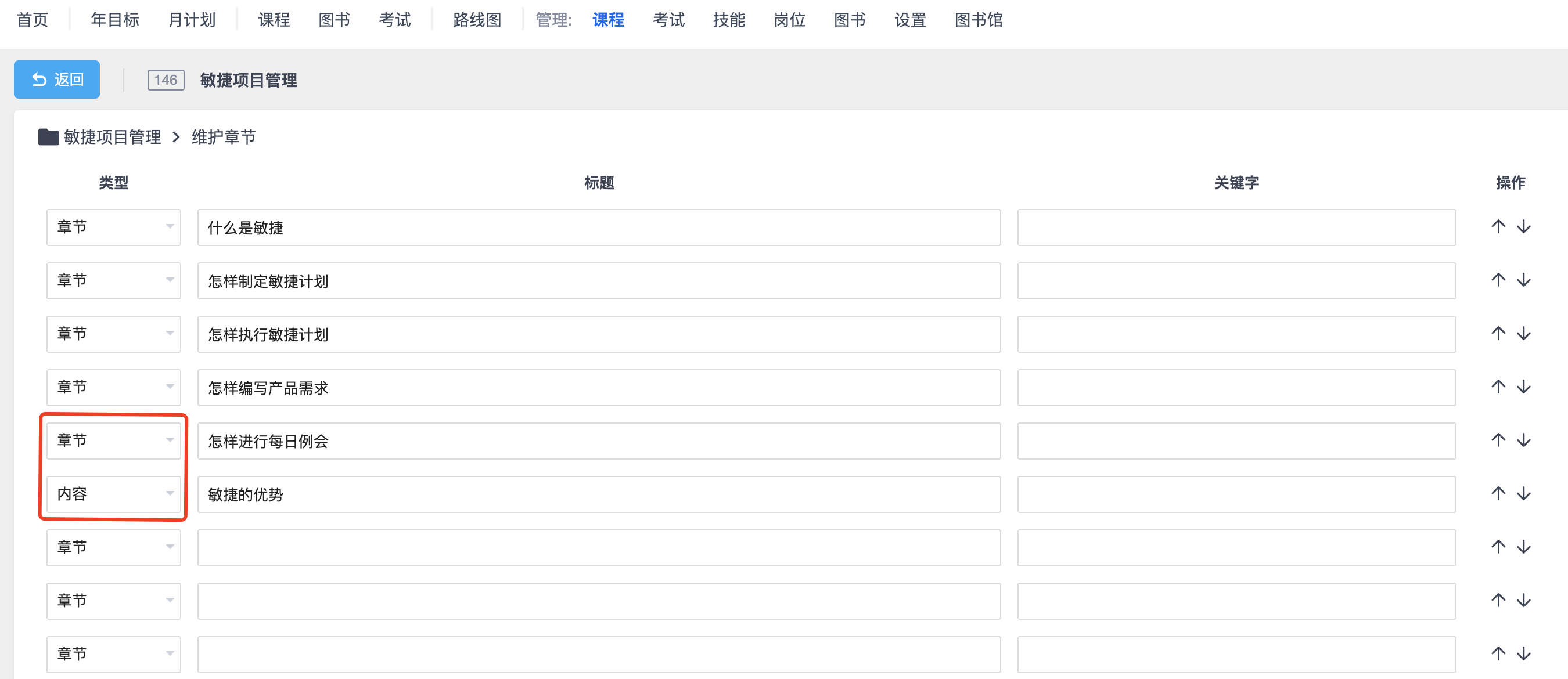Click the folder icon in breadcrumb

[48, 138]
